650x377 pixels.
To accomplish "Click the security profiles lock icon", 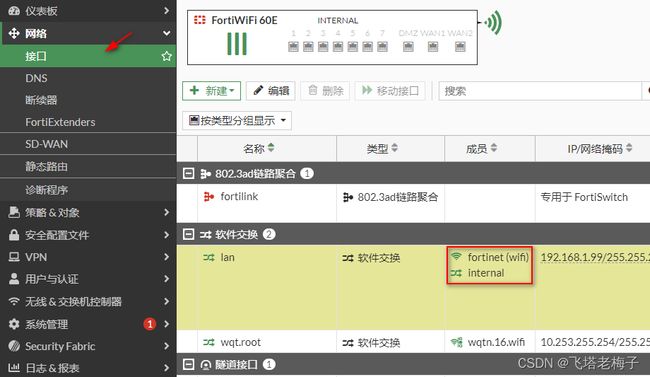I will (14, 235).
